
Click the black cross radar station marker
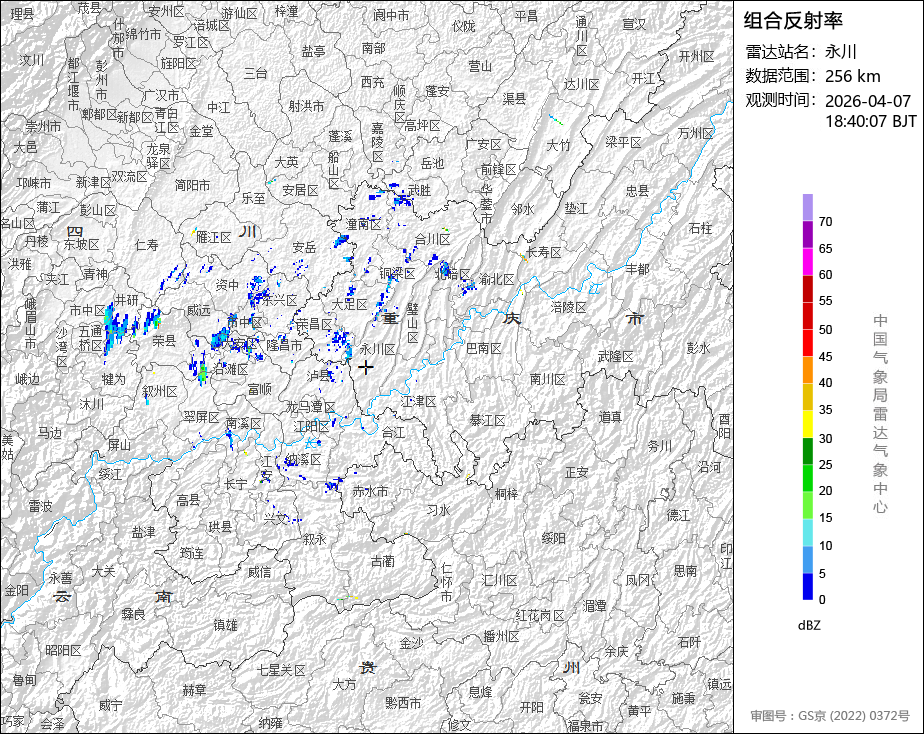(366, 368)
